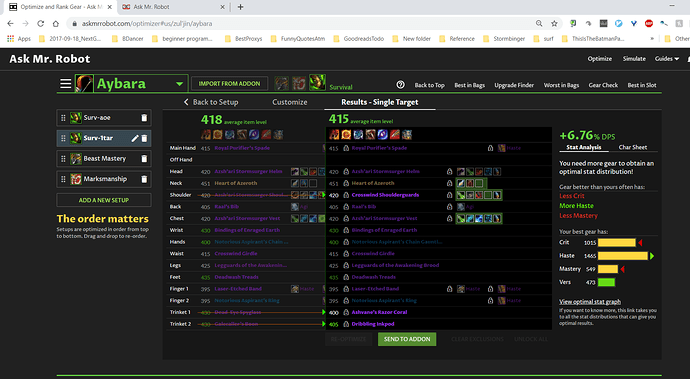
Task: Open the Upgrade Finder link
Action: 514,85
